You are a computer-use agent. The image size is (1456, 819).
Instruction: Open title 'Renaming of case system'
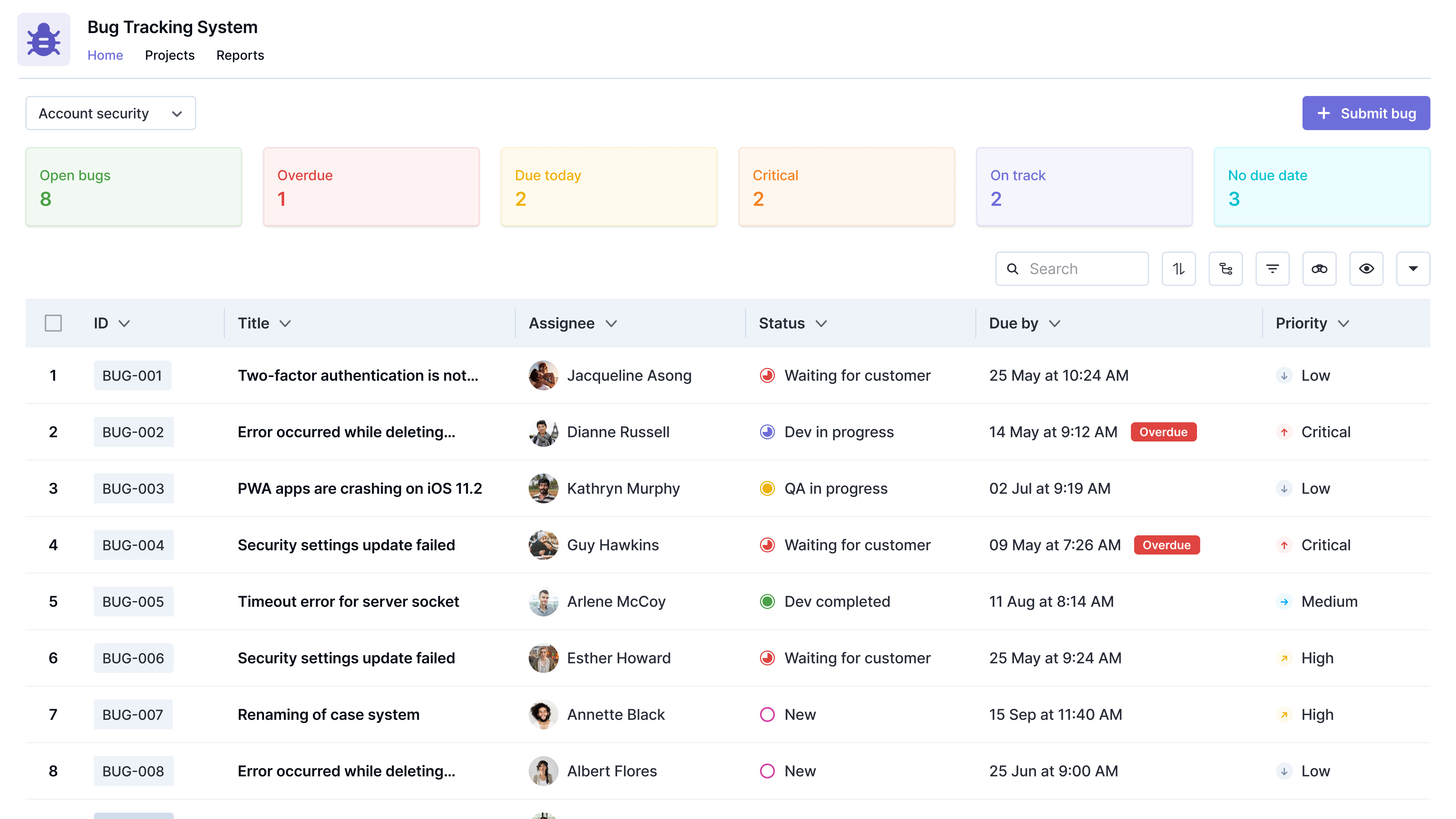[x=328, y=715]
